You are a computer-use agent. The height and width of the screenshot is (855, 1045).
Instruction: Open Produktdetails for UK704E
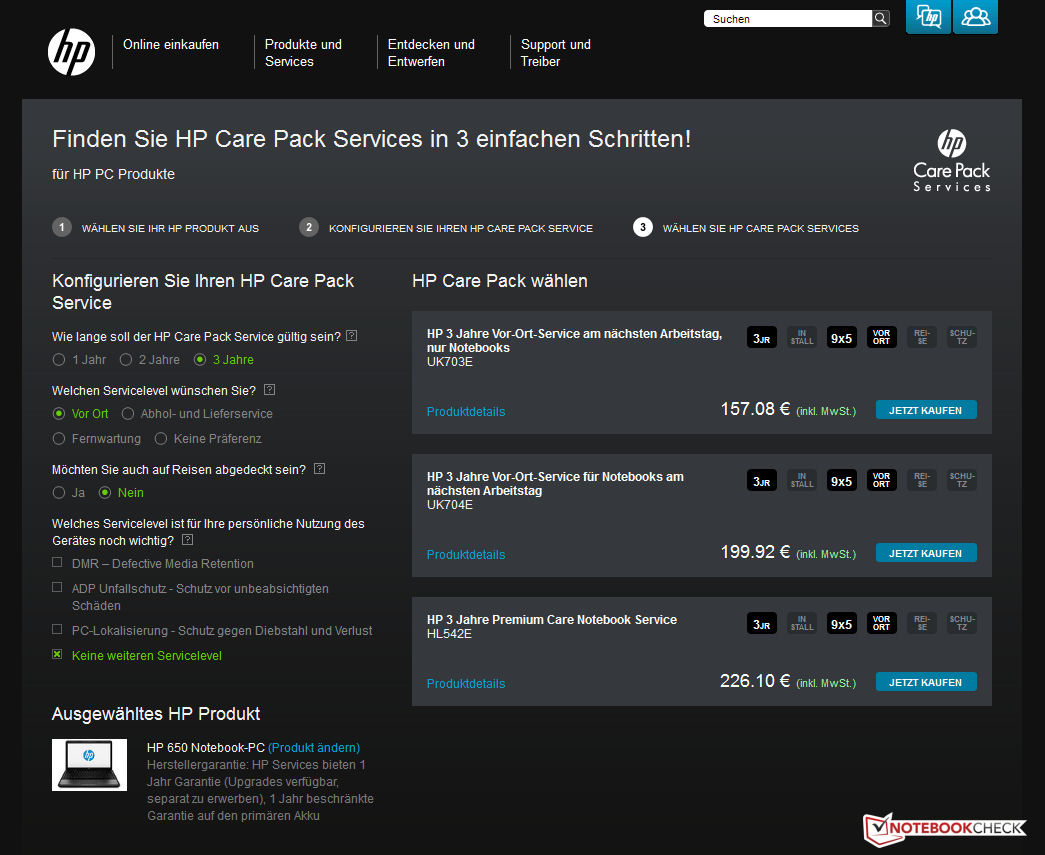pos(466,554)
